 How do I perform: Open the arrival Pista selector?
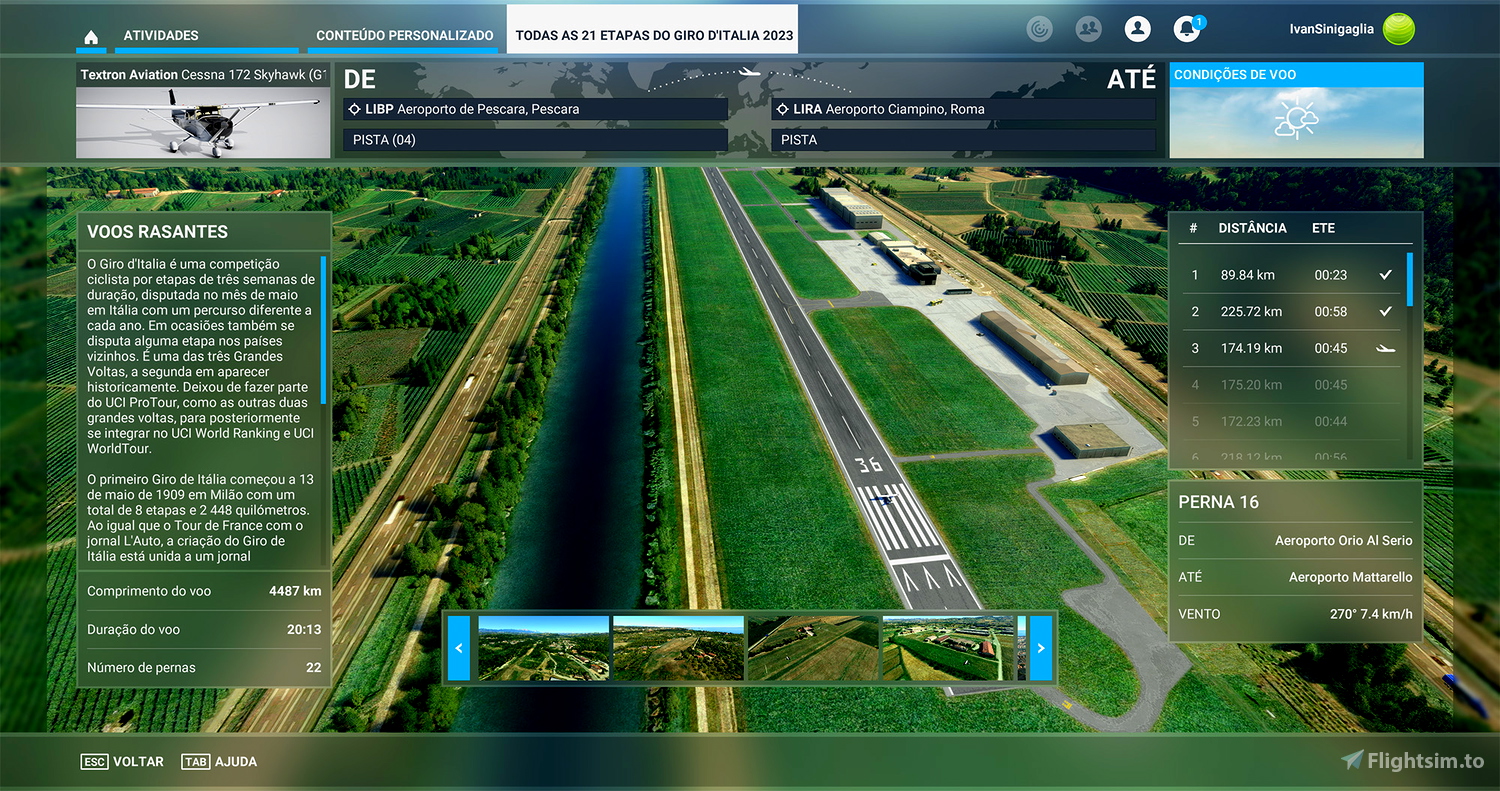pyautogui.click(x=965, y=140)
